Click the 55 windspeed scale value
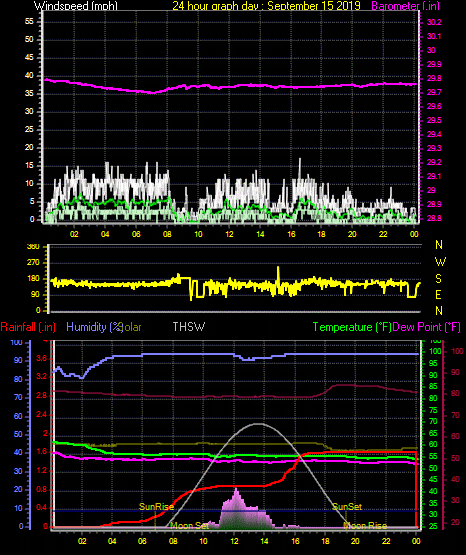Viewport: 466px width, 555px height. point(29,22)
